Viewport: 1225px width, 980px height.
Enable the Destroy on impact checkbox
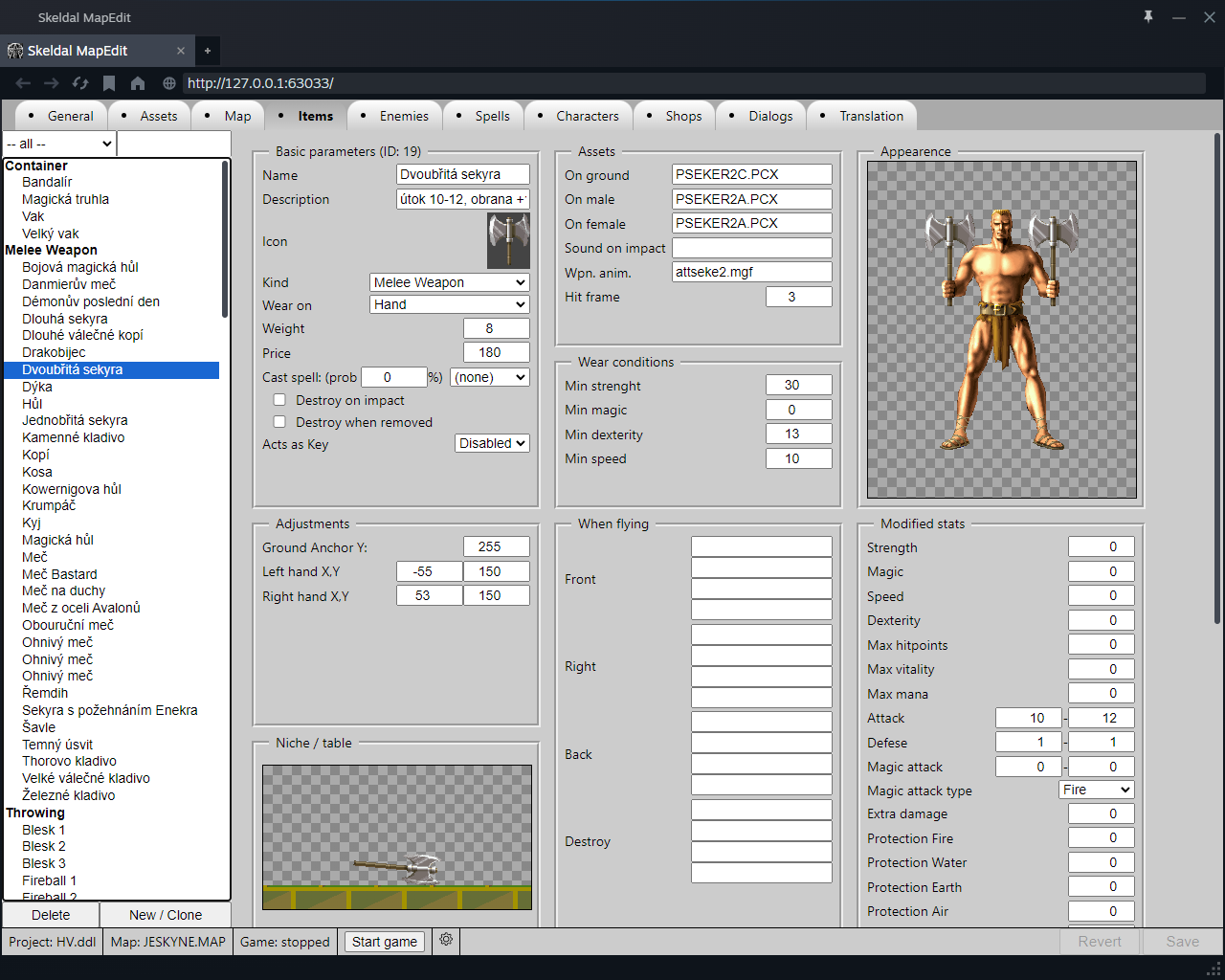(x=279, y=400)
